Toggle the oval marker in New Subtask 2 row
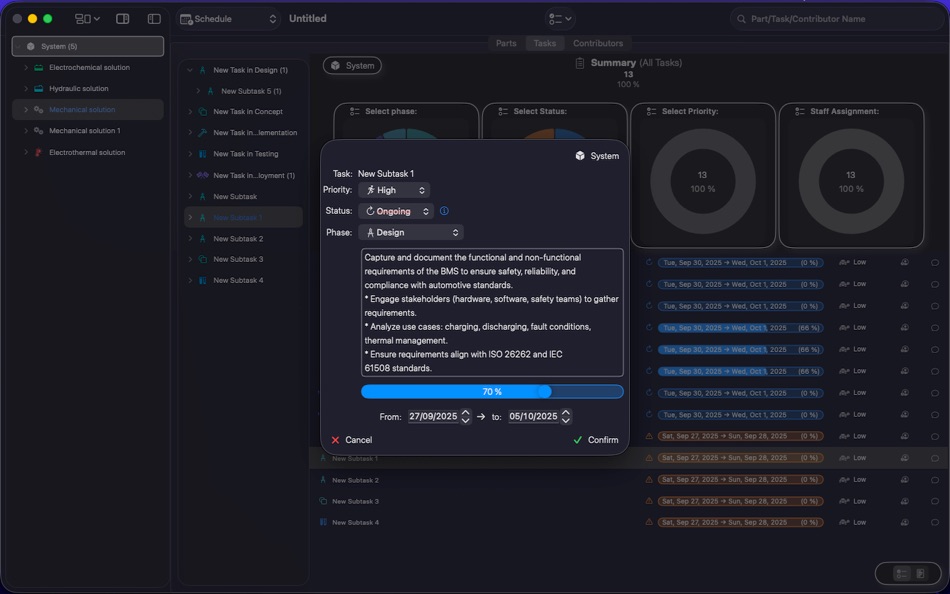 coord(935,480)
